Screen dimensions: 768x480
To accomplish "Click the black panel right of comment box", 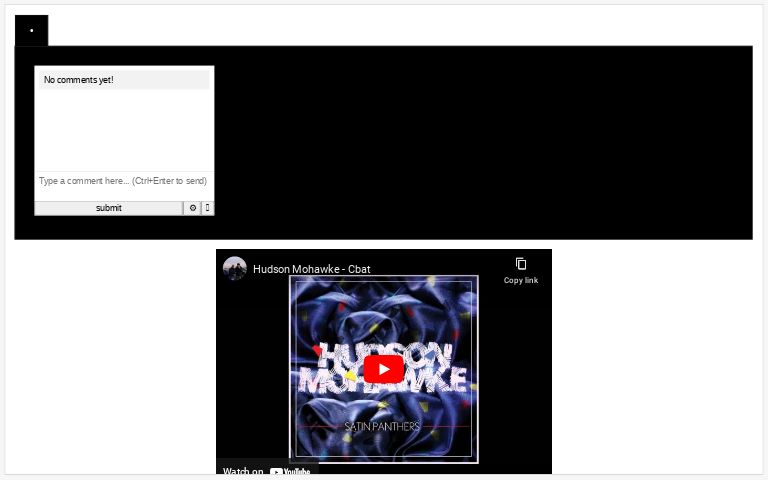I will pyautogui.click(x=480, y=140).
